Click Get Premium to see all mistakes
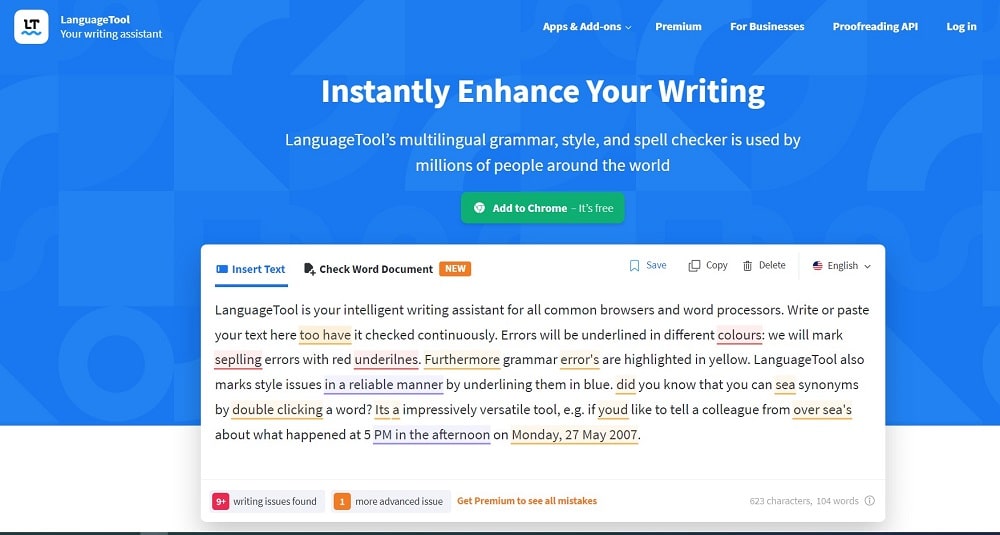Screen dimensions: 1000x535 tap(527, 501)
